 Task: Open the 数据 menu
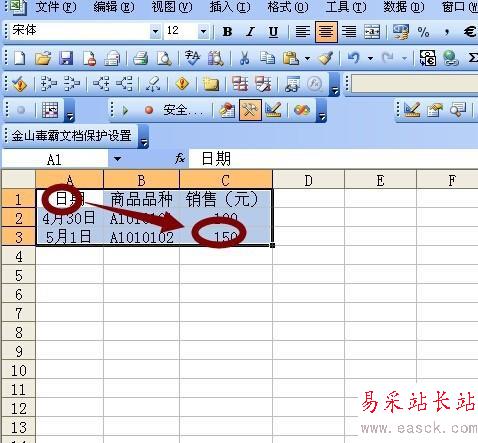point(404,7)
